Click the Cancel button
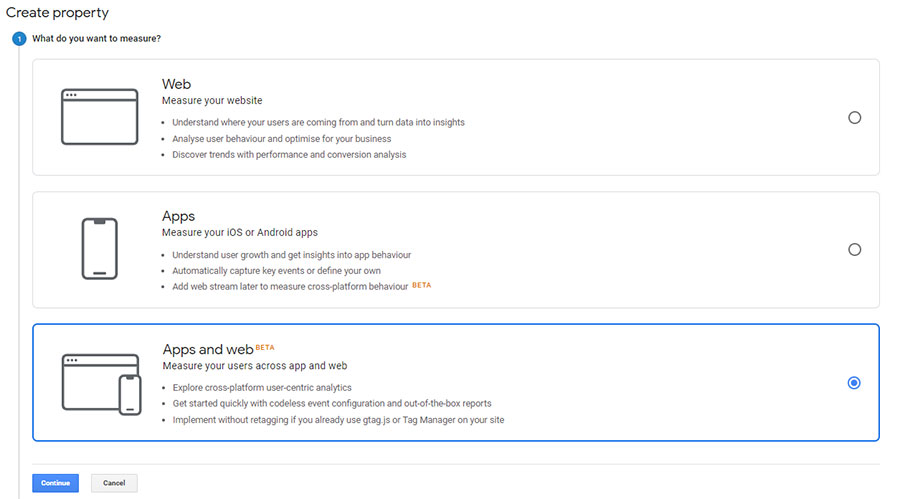Image resolution: width=900 pixels, height=499 pixels. (114, 483)
